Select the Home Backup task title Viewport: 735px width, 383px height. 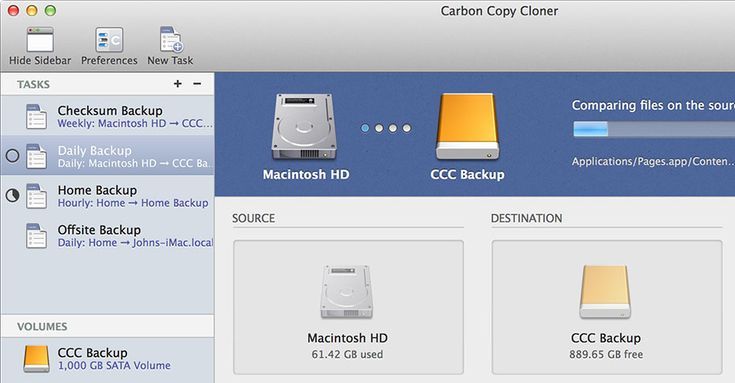coord(98,190)
